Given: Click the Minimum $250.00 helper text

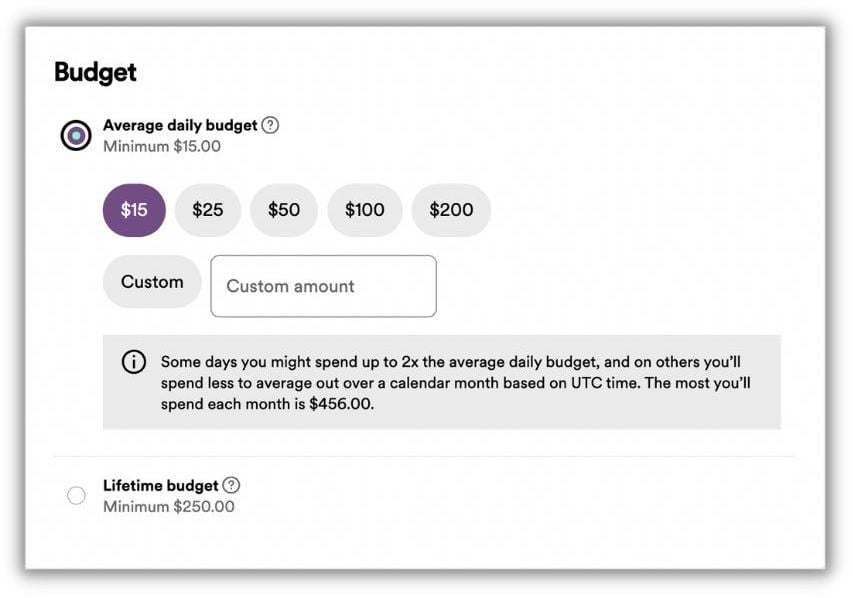Looking at the screenshot, I should coord(169,507).
